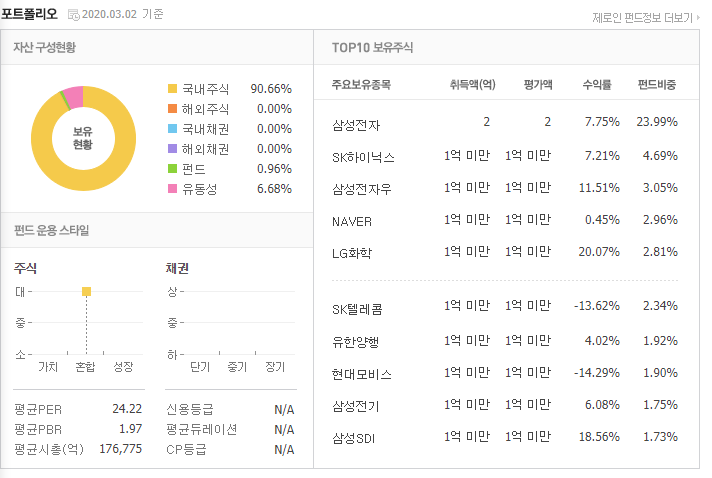Click the 평균듀레이션 label
Screen dimensions: 712x478
click(202, 429)
